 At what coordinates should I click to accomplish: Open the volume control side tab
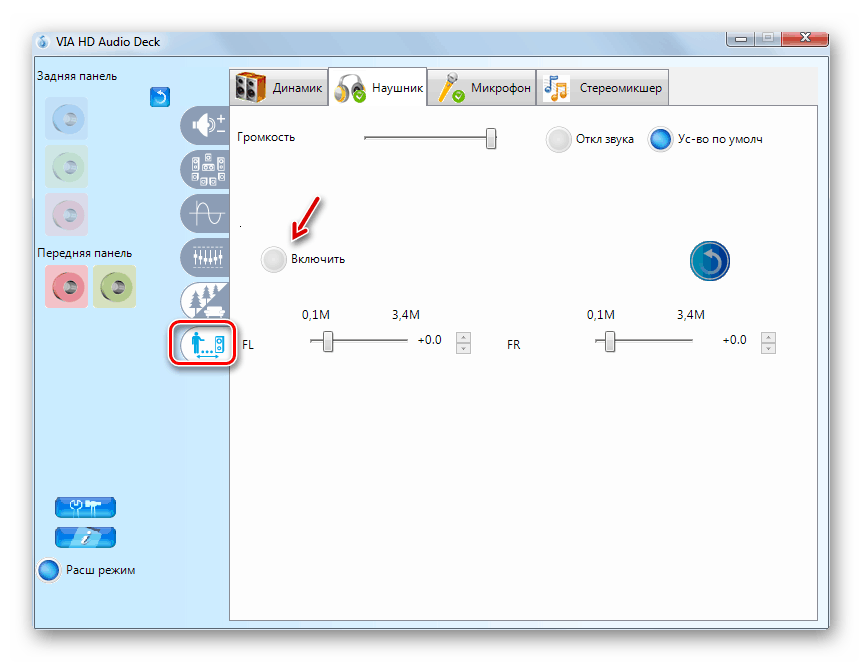[x=205, y=125]
